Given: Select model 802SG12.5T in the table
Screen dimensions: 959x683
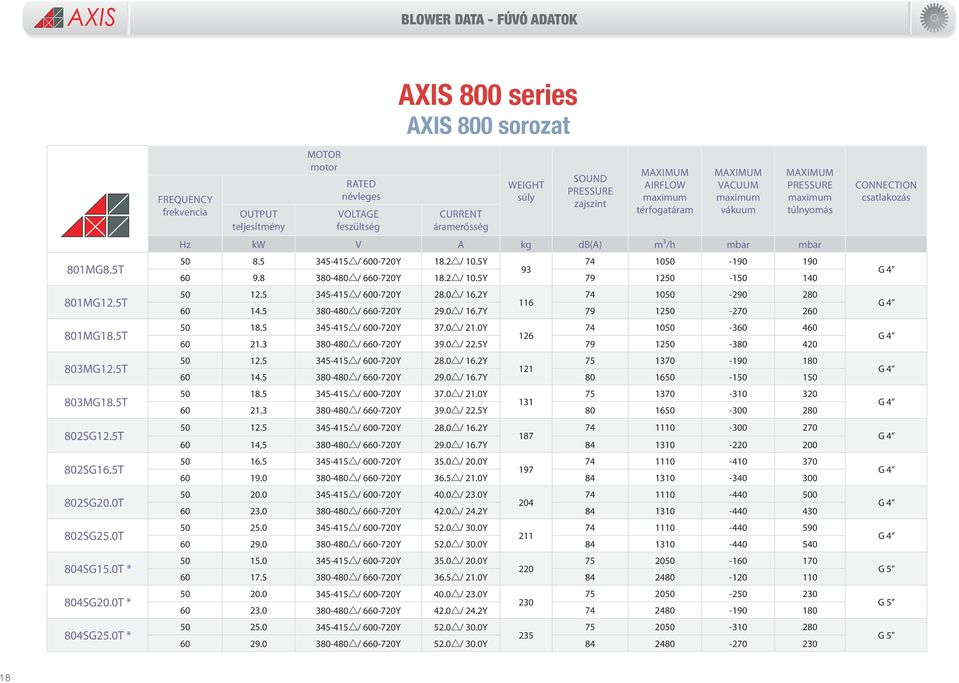Looking at the screenshot, I should (94, 436).
